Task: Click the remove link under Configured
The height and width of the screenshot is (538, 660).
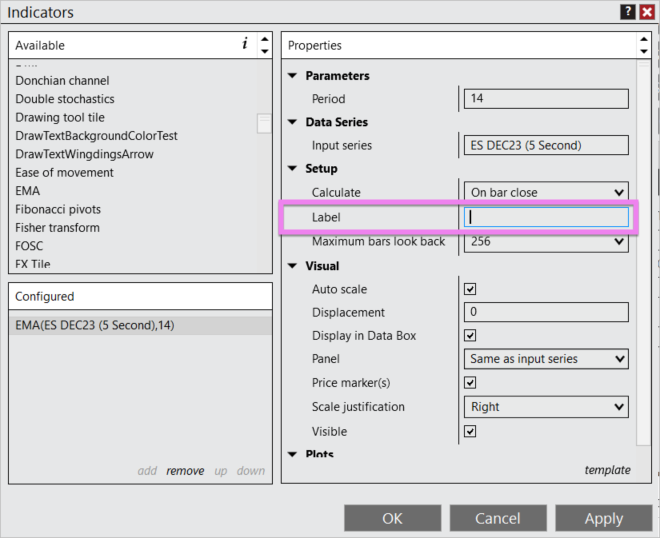Action: 185,471
